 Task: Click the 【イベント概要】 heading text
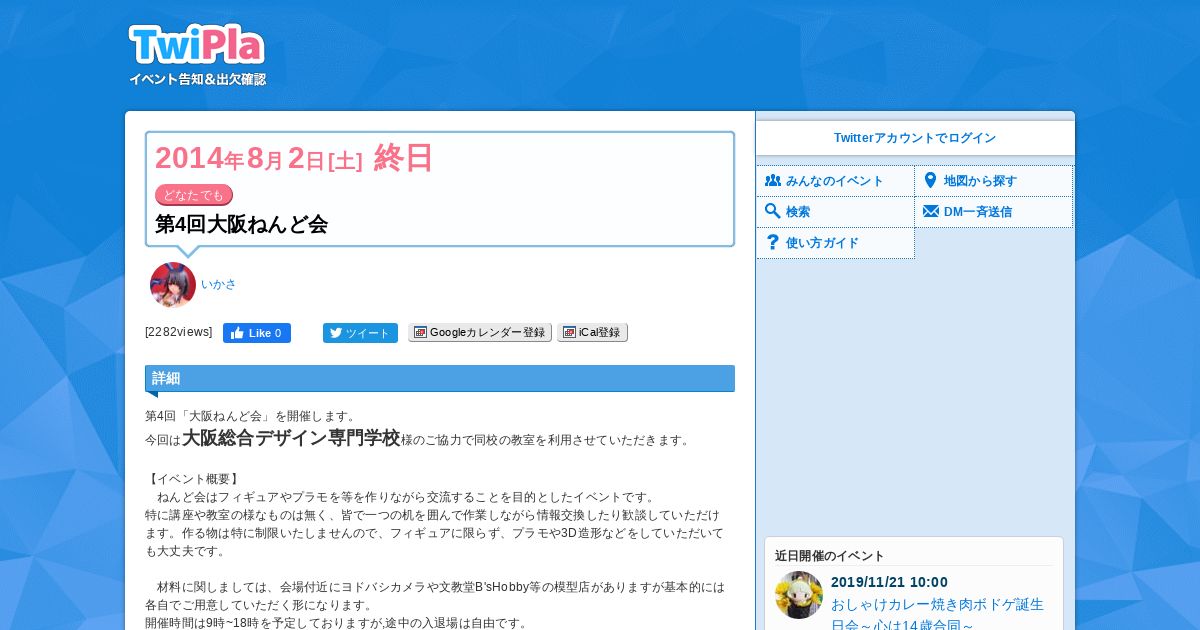(193, 479)
